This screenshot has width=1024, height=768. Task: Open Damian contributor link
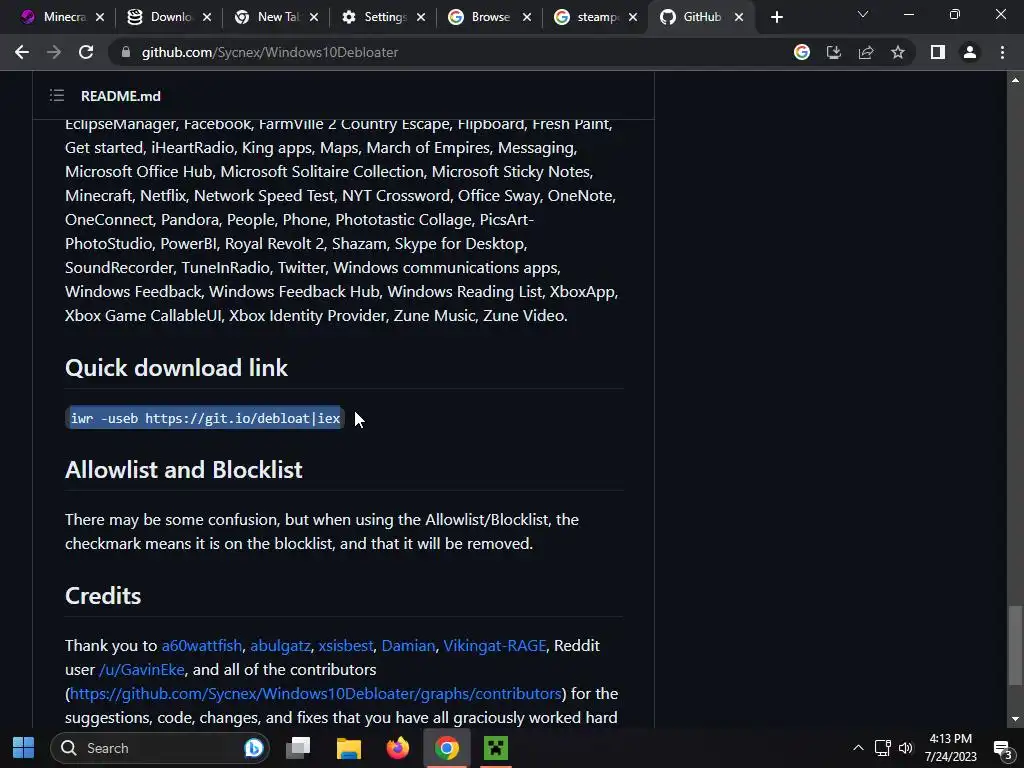point(408,645)
